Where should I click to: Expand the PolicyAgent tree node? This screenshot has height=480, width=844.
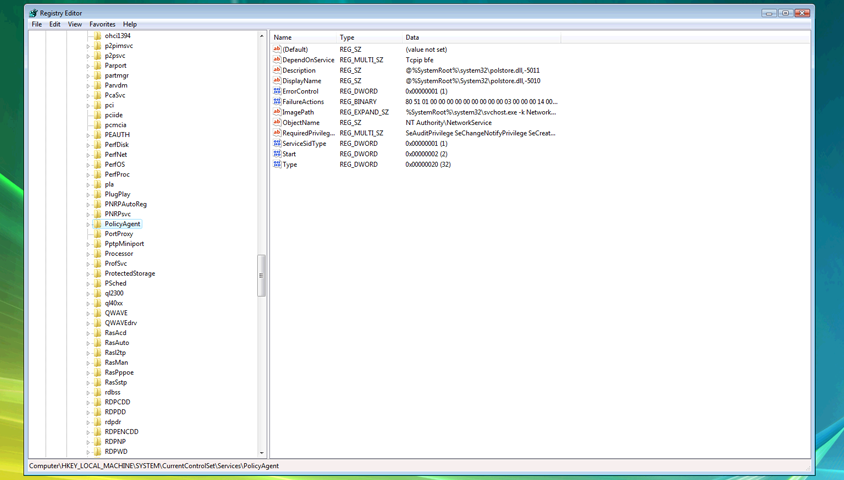tap(88, 224)
